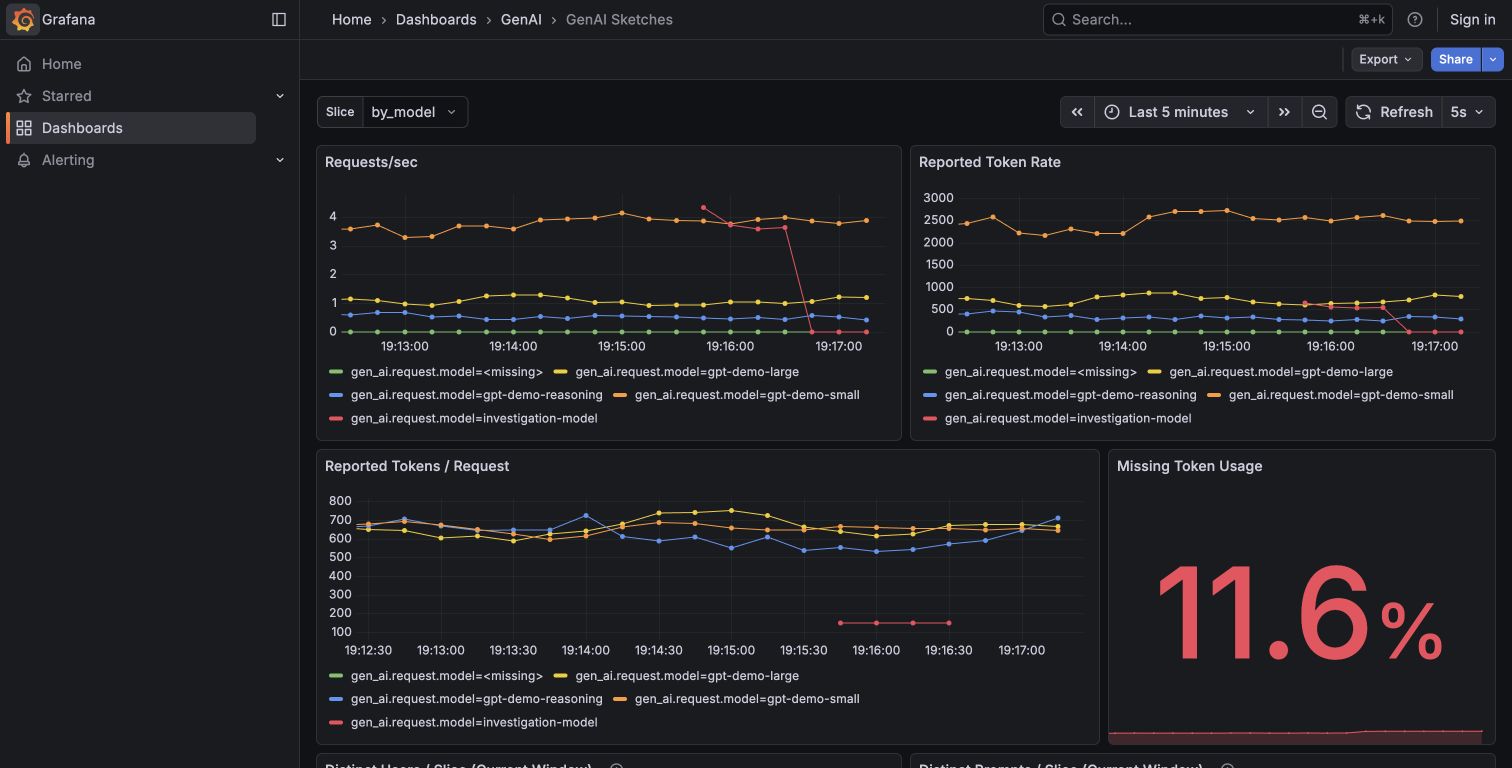Screen dimensions: 1512x768
Task: Toggle the sidebar dock menu icon
Action: pyautogui.click(x=279, y=19)
